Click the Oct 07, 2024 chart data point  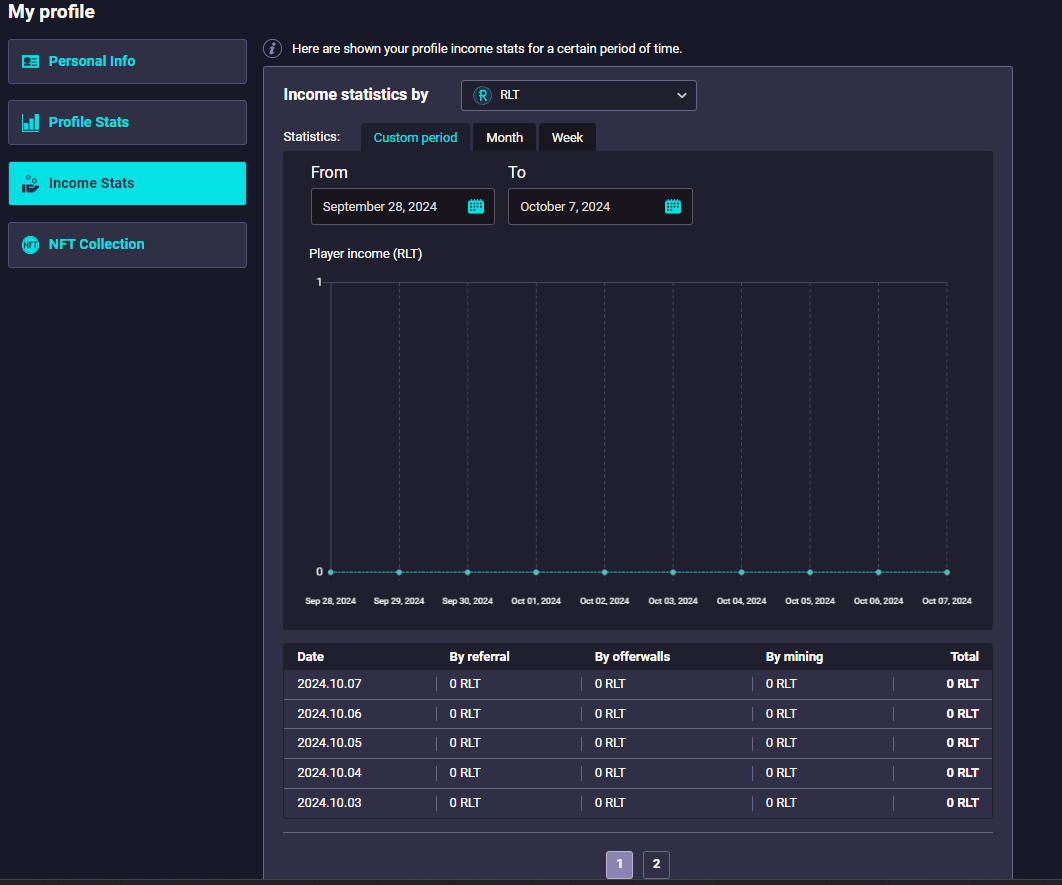click(946, 572)
